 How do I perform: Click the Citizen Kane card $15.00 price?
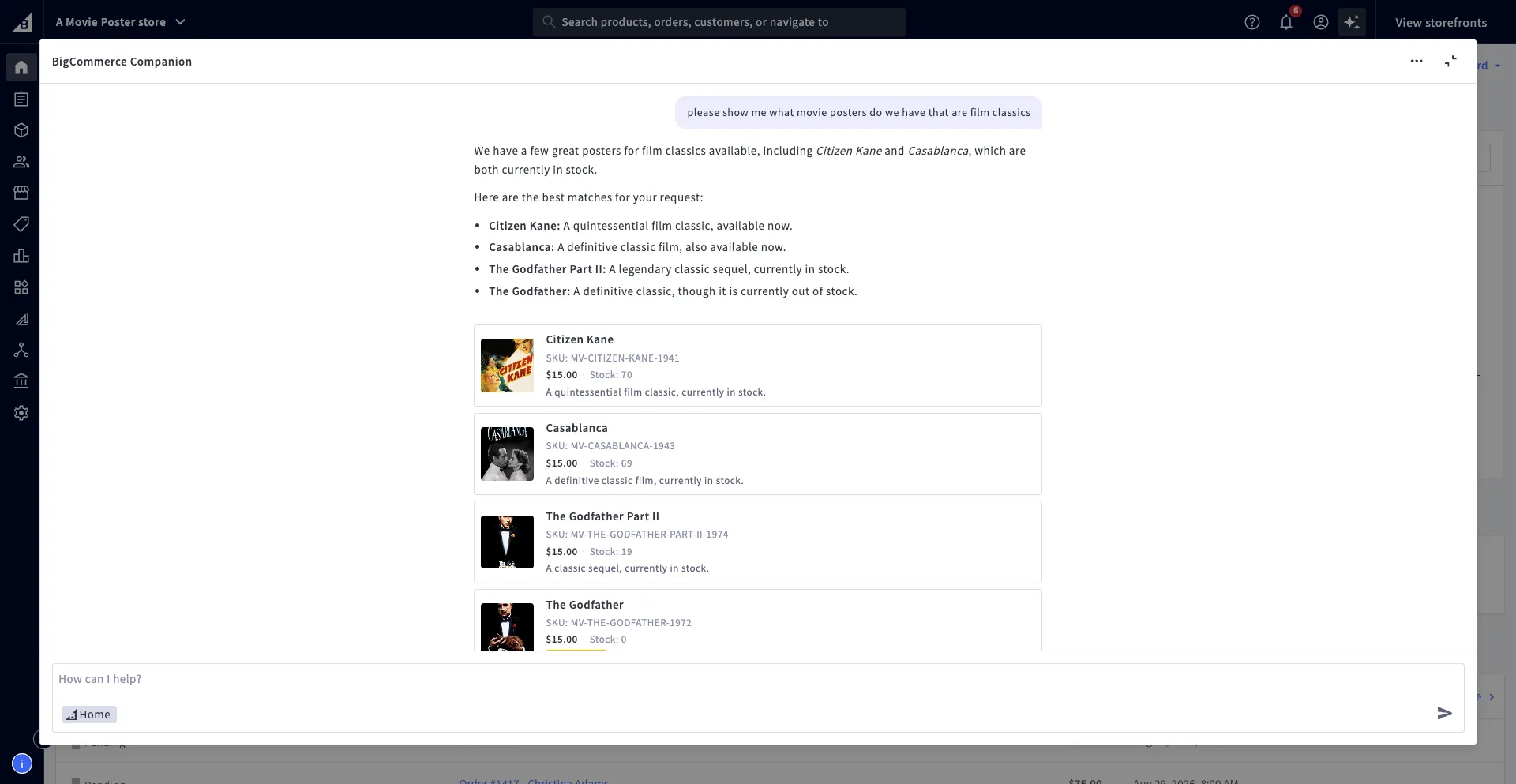pyautogui.click(x=561, y=375)
